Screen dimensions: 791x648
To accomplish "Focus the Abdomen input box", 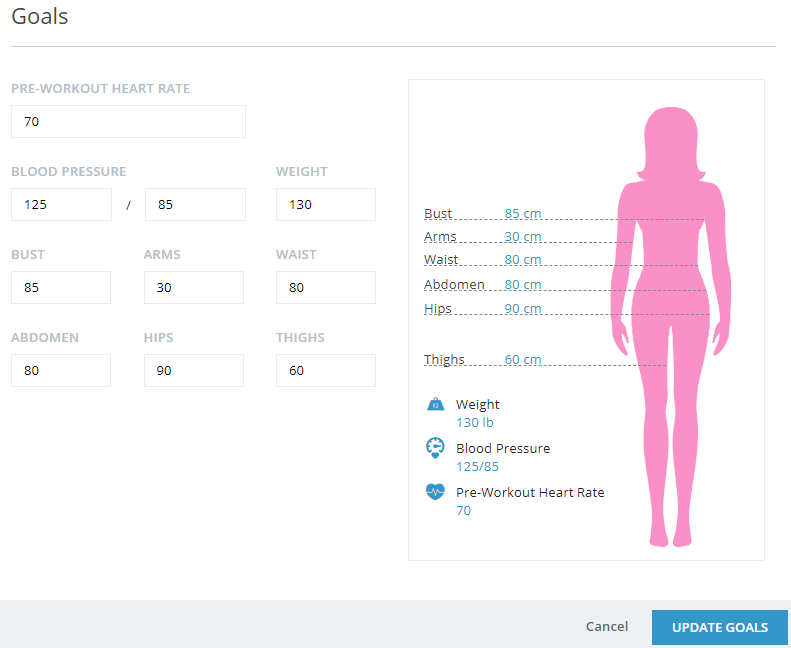I will click(x=61, y=371).
